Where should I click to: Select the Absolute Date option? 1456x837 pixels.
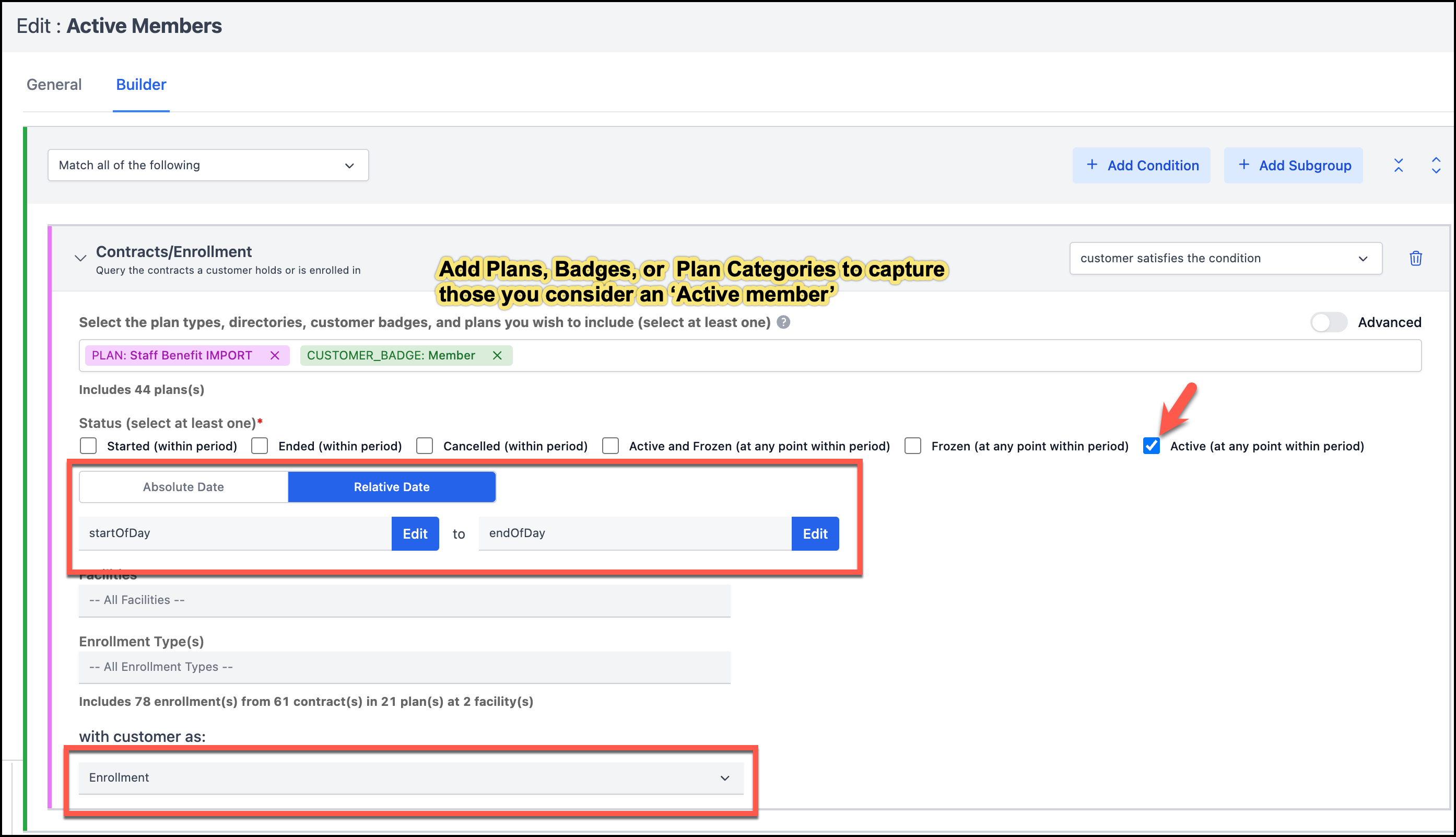[183, 487]
